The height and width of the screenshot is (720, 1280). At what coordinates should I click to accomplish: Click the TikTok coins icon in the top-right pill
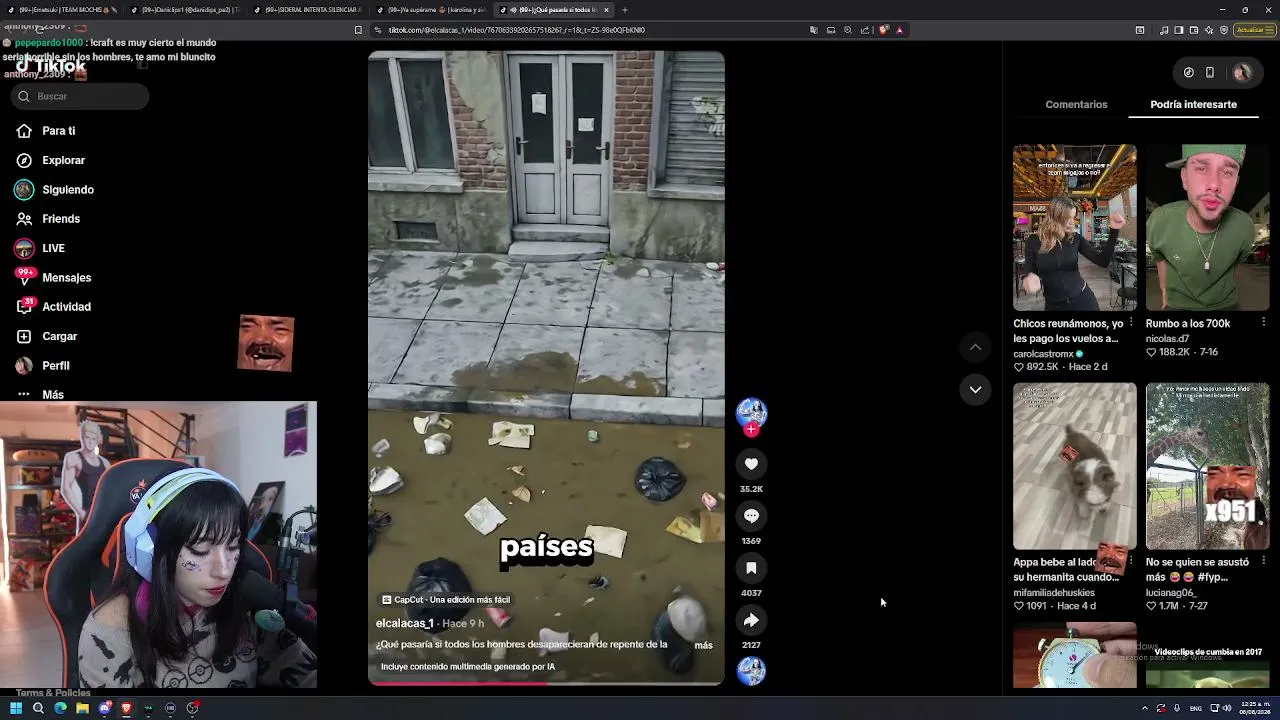click(1188, 72)
